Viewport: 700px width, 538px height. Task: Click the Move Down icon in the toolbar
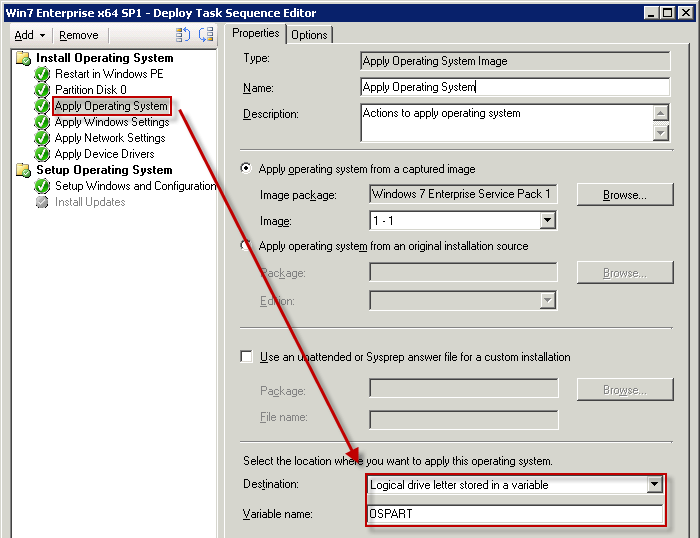(206, 34)
